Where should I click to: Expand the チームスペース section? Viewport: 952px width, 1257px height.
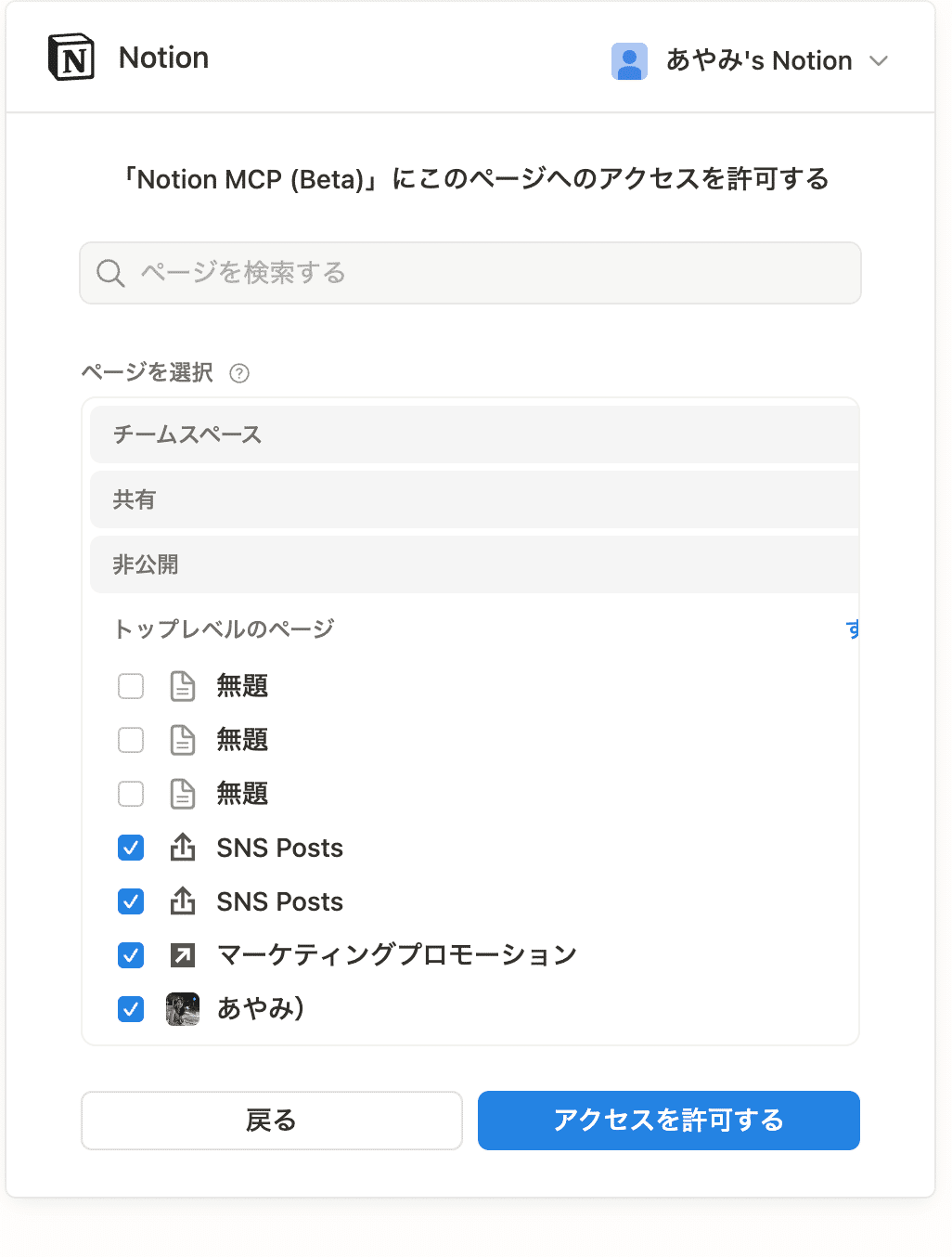click(473, 434)
